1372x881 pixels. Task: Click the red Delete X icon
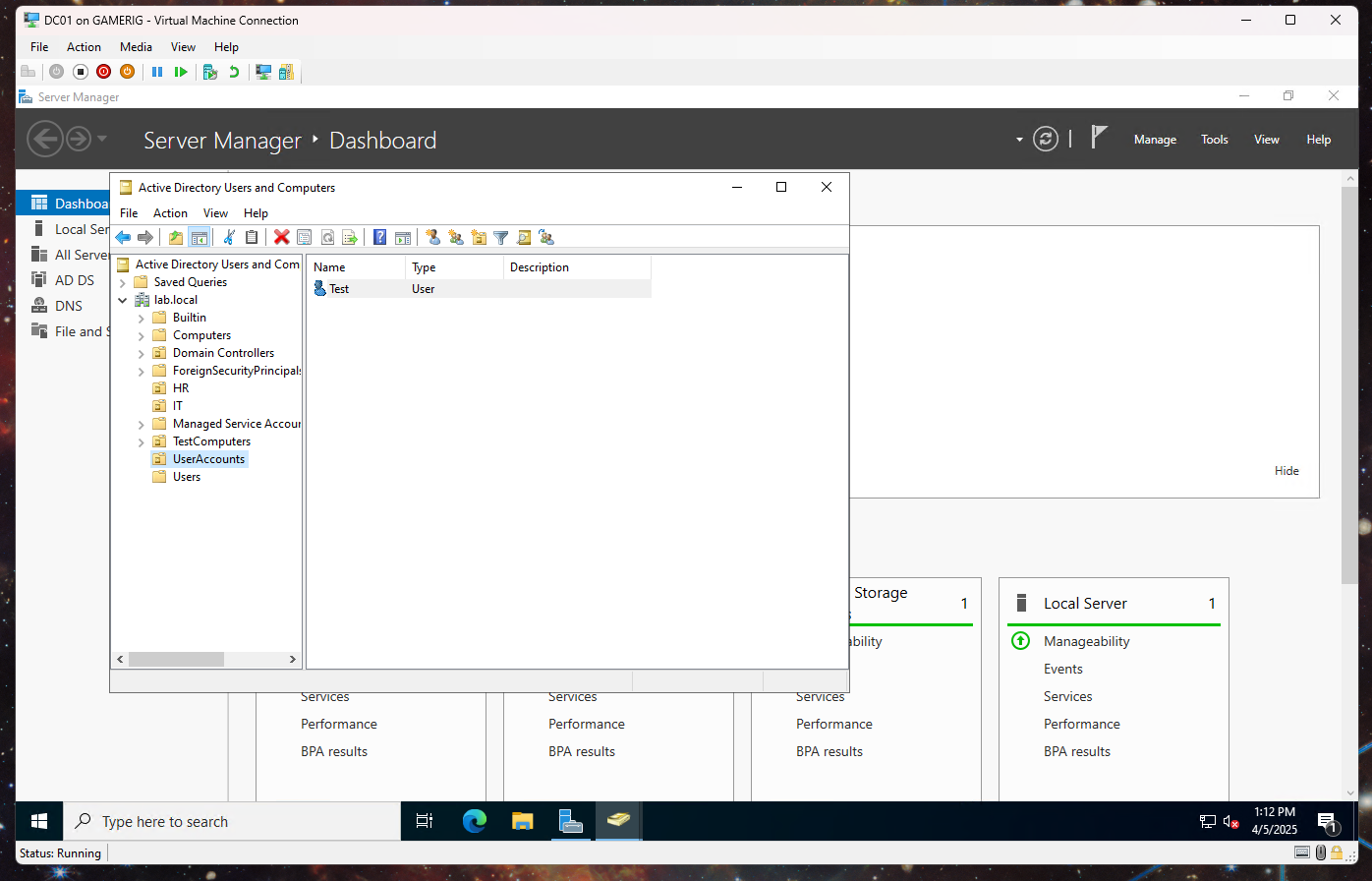click(x=282, y=237)
